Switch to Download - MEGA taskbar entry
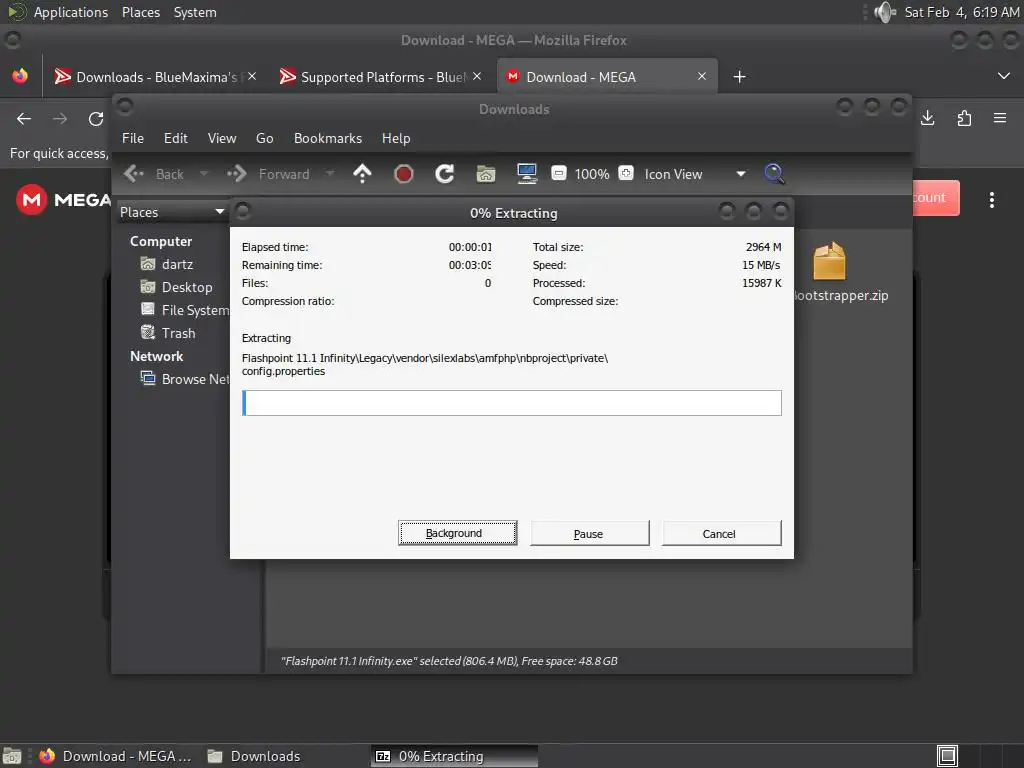Viewport: 1024px width, 768px height. coord(115,756)
